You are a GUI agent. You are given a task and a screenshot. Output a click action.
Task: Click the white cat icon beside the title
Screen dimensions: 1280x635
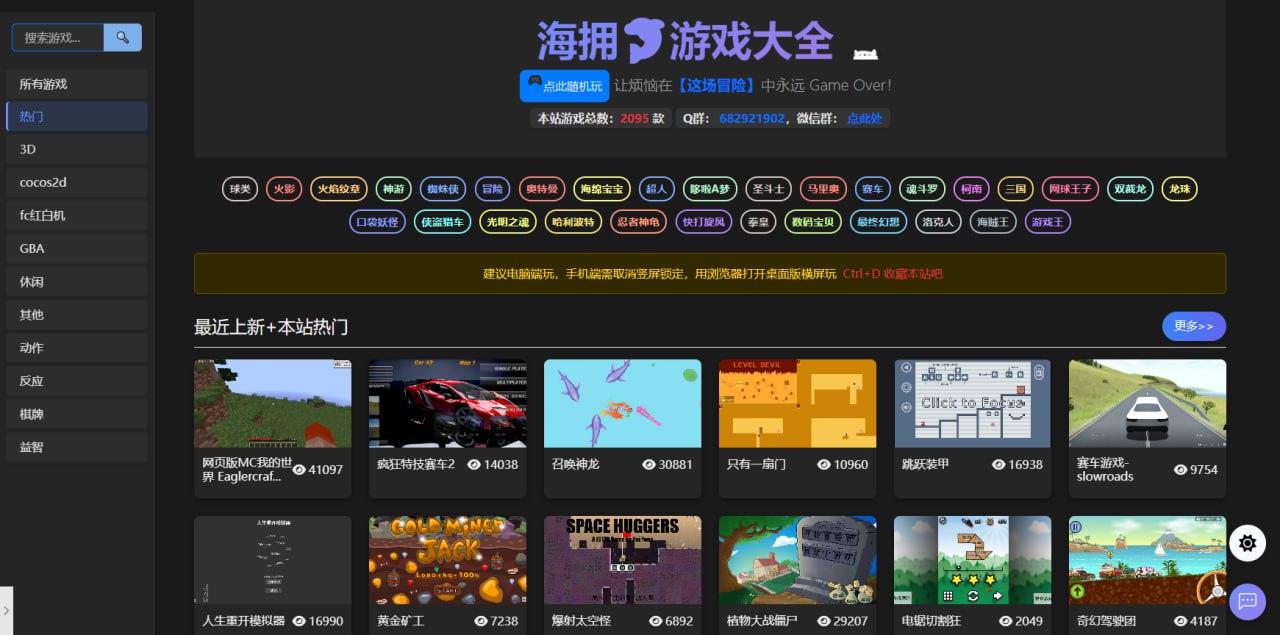tap(865, 54)
